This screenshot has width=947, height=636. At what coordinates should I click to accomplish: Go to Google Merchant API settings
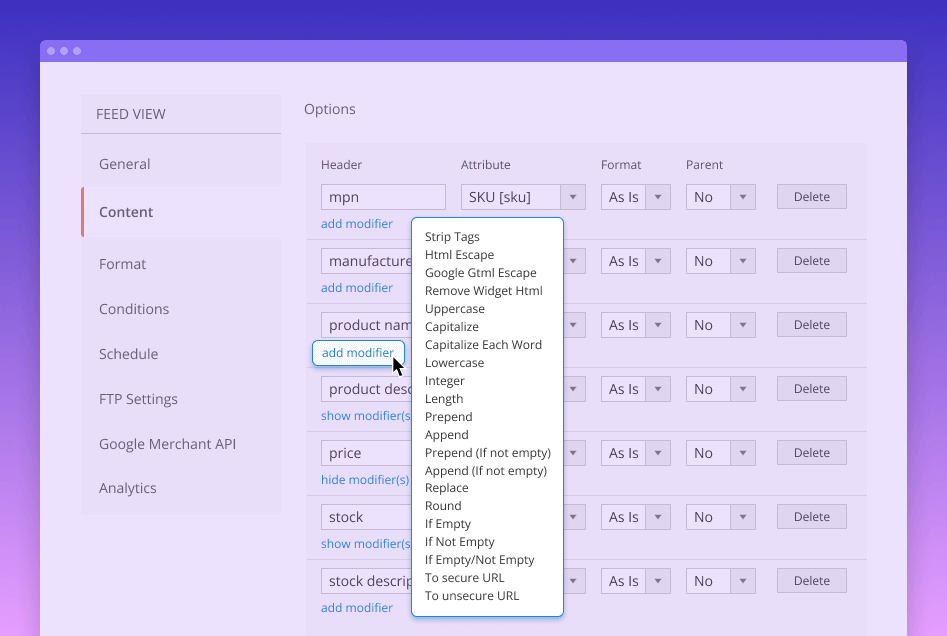[x=167, y=443]
